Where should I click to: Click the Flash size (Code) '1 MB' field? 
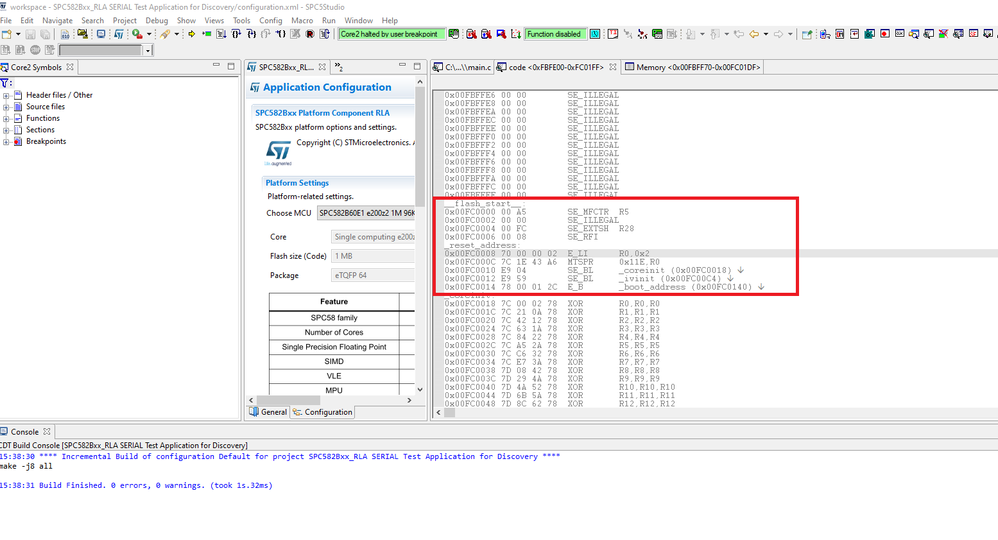pyautogui.click(x=372, y=256)
